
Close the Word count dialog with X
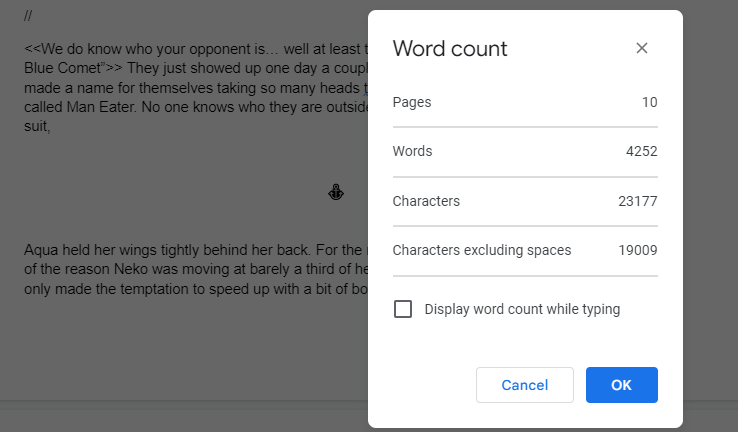642,48
